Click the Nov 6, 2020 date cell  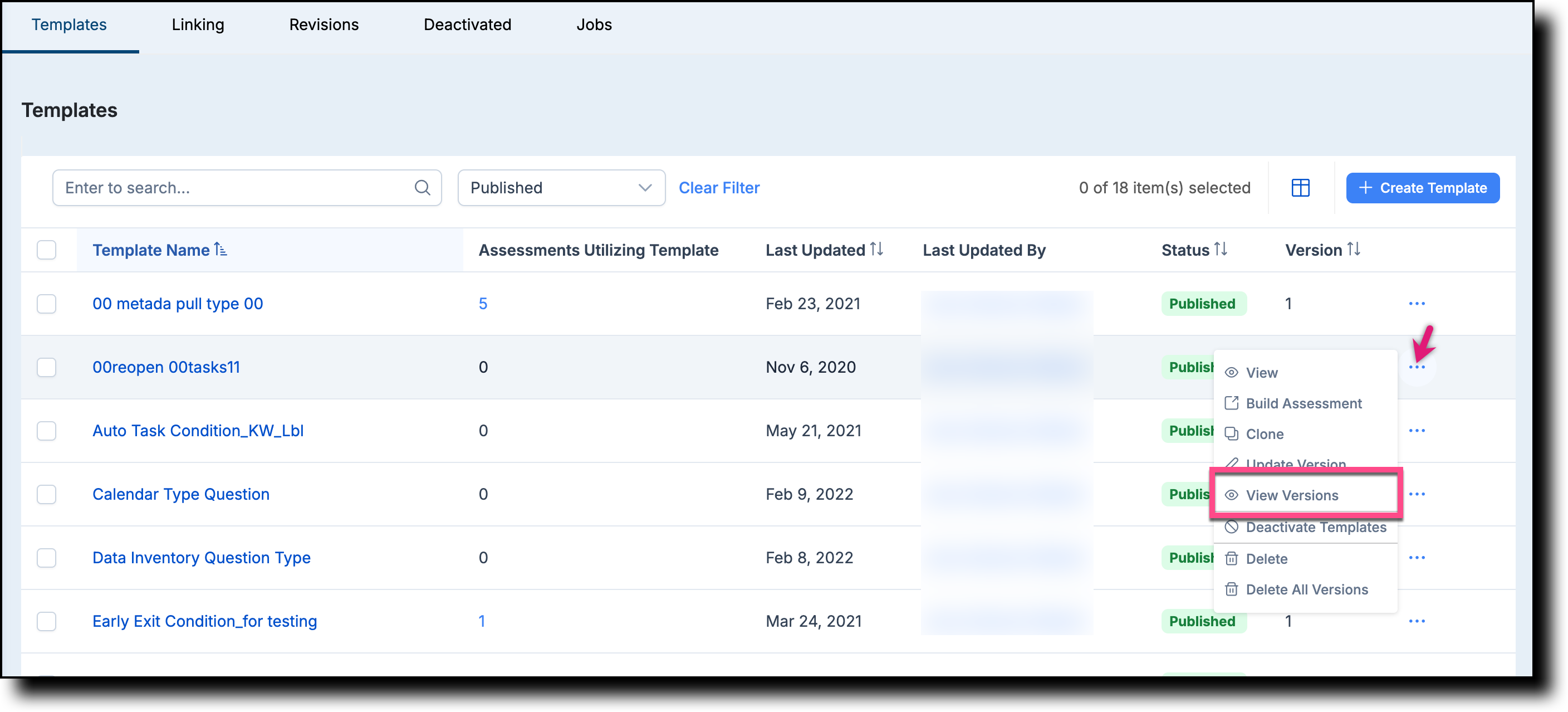pyautogui.click(x=810, y=367)
